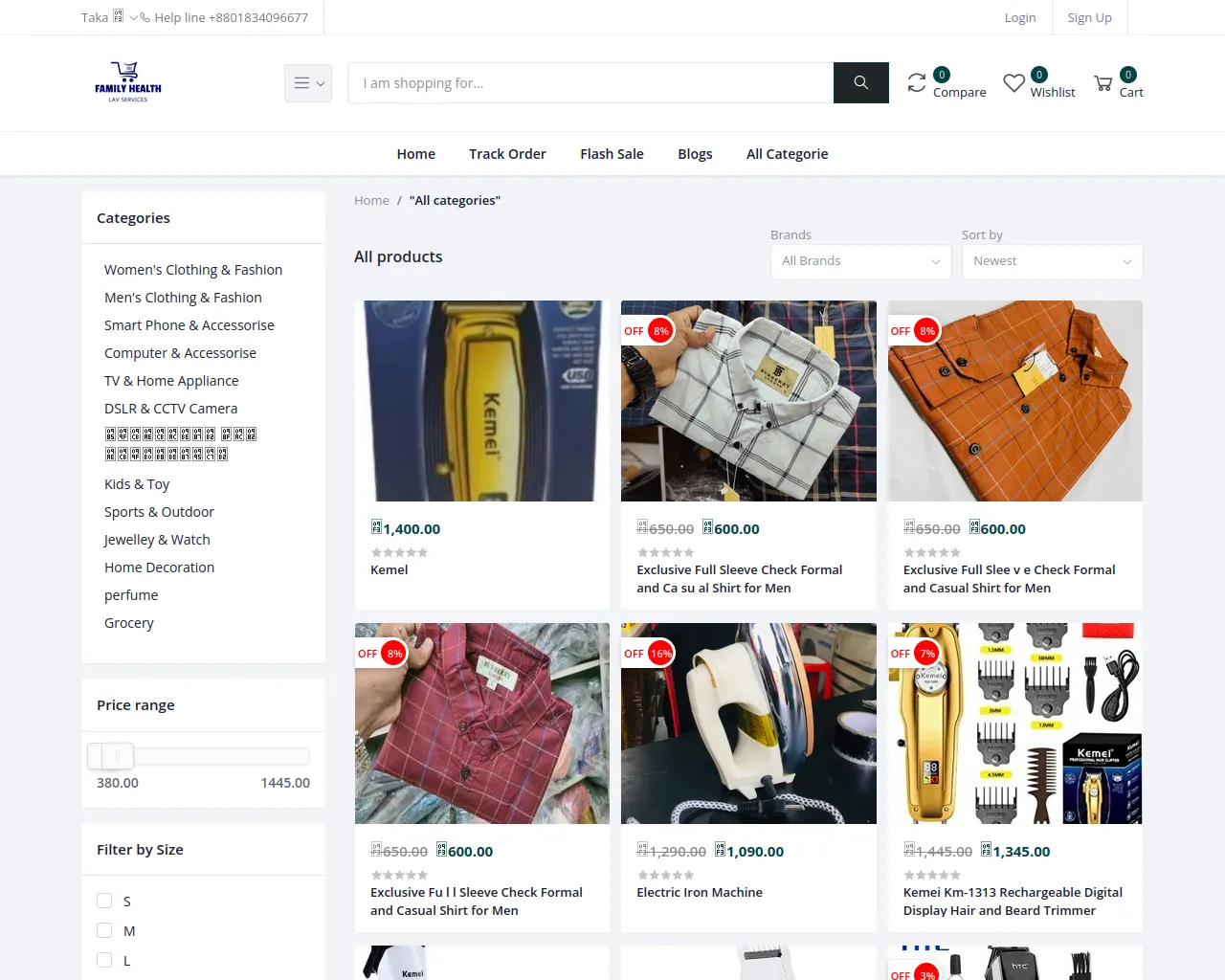Click the star rating under Kemei 1,400.00
Screen dimensions: 1225x980
399,552
